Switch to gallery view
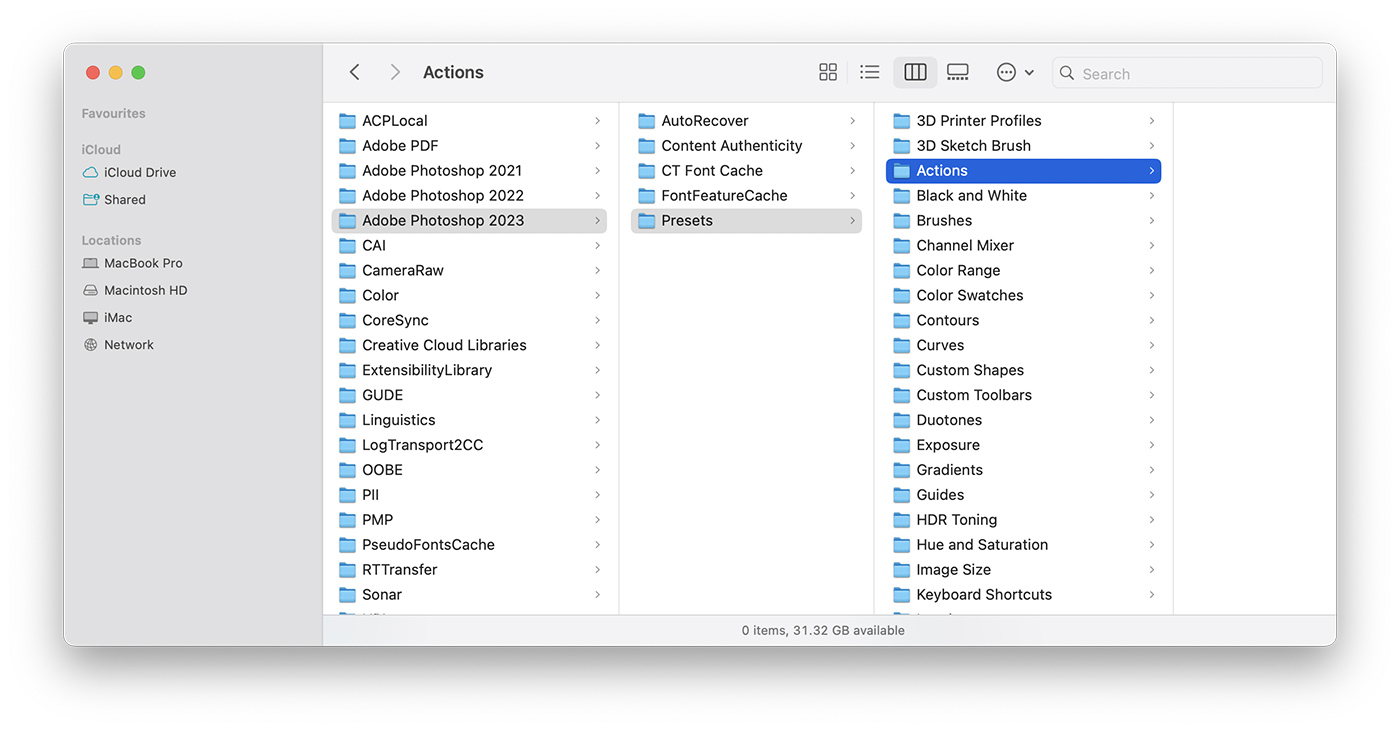Screen dimensions: 1400x730 point(958,72)
